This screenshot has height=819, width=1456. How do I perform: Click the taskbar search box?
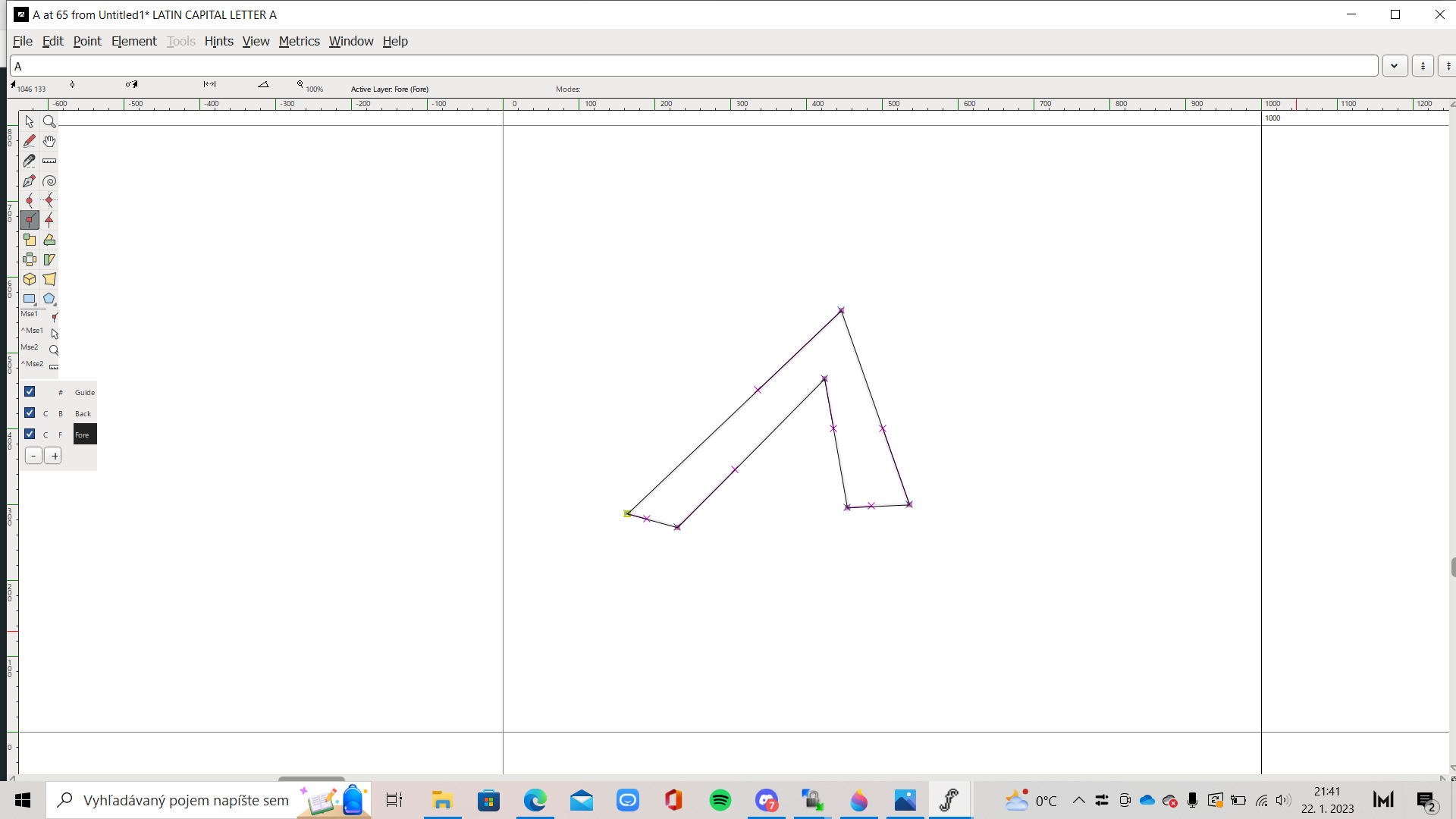pos(209,800)
